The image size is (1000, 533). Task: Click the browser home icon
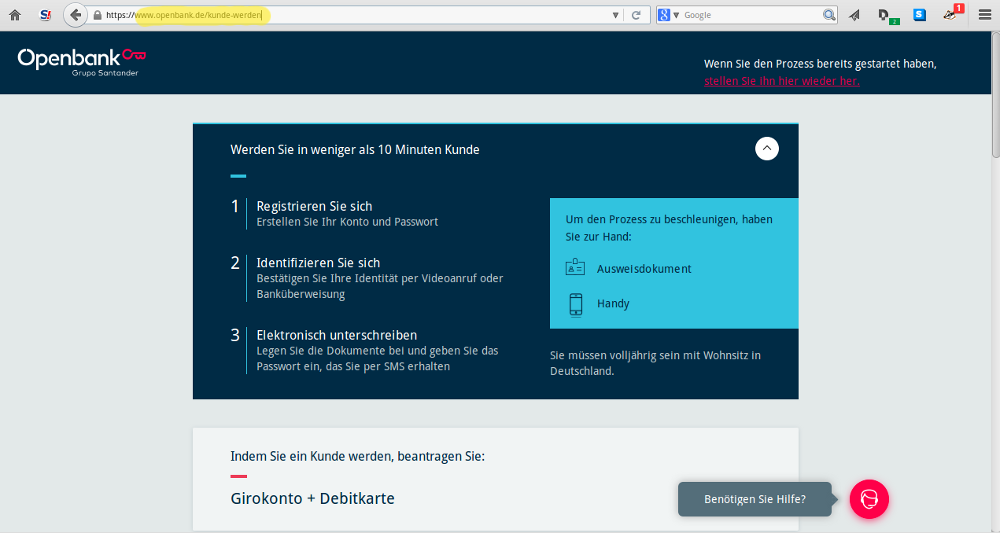[15, 15]
